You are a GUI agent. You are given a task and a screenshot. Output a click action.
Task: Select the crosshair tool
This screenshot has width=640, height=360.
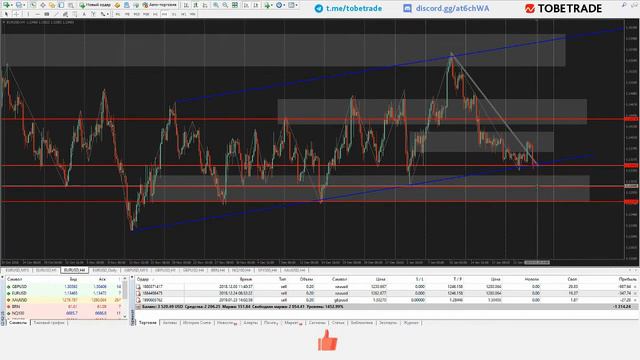coord(16,14)
